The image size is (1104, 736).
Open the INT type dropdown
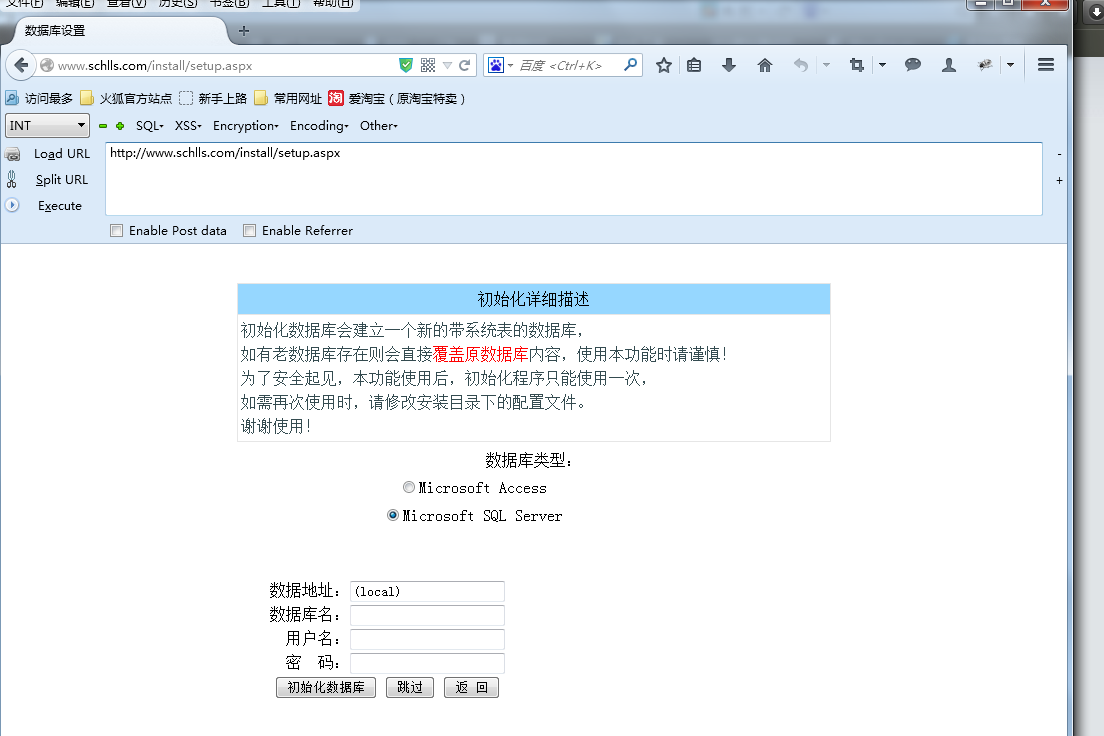[x=47, y=125]
